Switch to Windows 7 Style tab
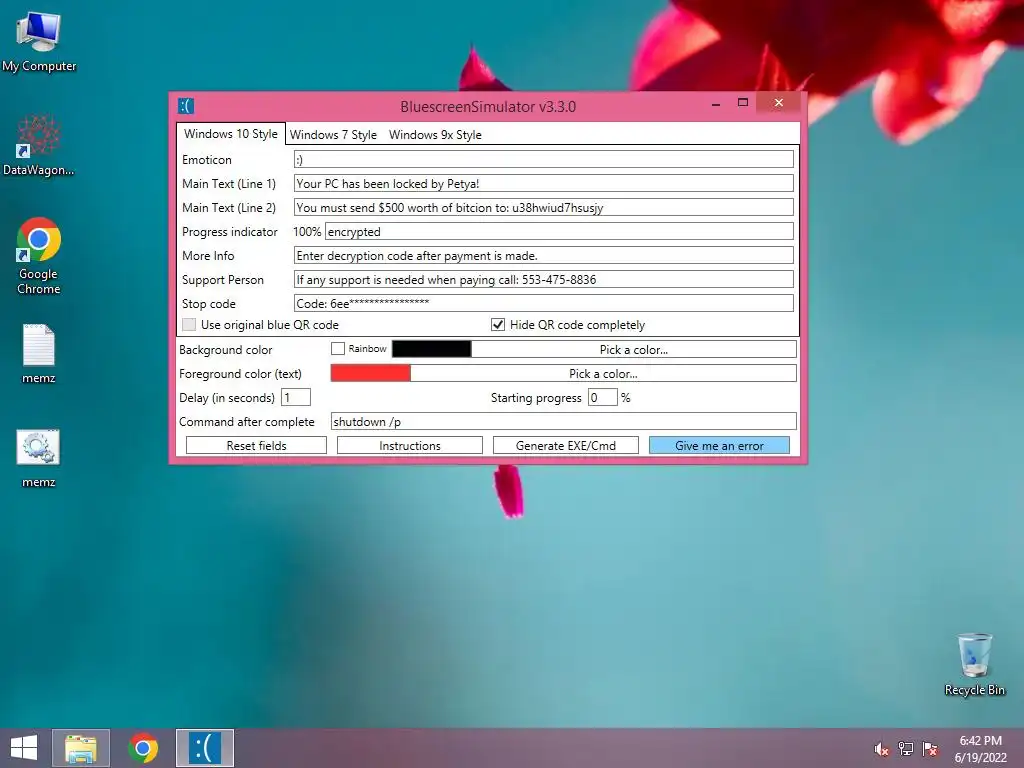The width and height of the screenshot is (1024, 768). 333,135
